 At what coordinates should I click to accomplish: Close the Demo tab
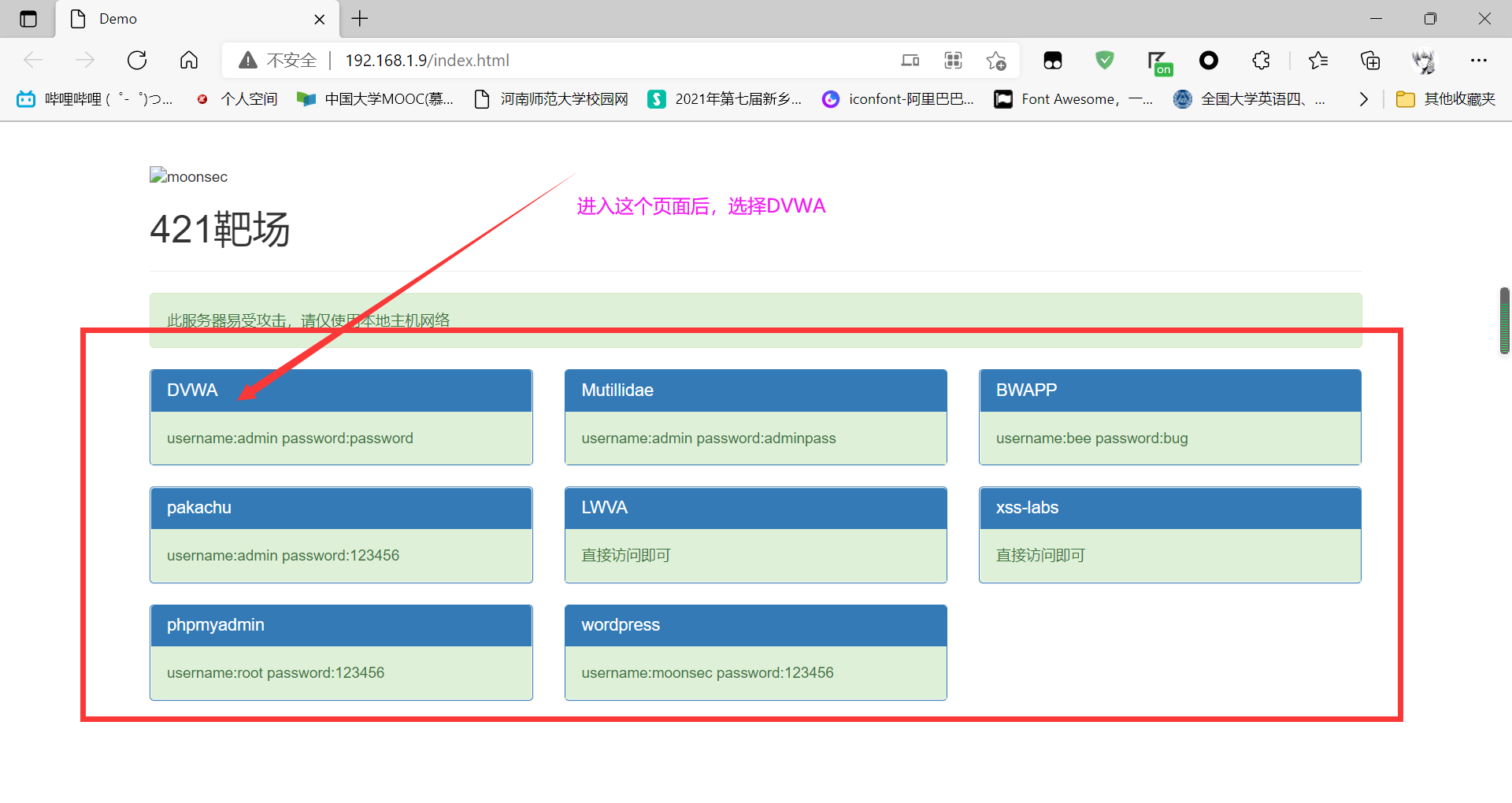click(x=320, y=19)
